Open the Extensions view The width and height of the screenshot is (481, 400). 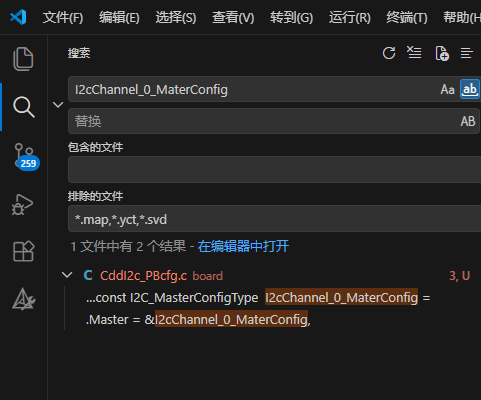[23, 251]
